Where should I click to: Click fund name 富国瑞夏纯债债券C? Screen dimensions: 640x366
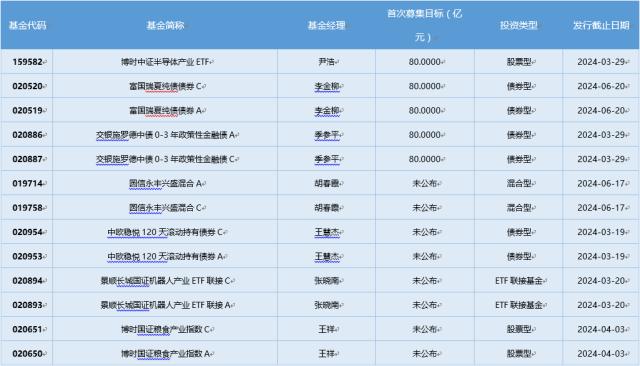coord(165,86)
